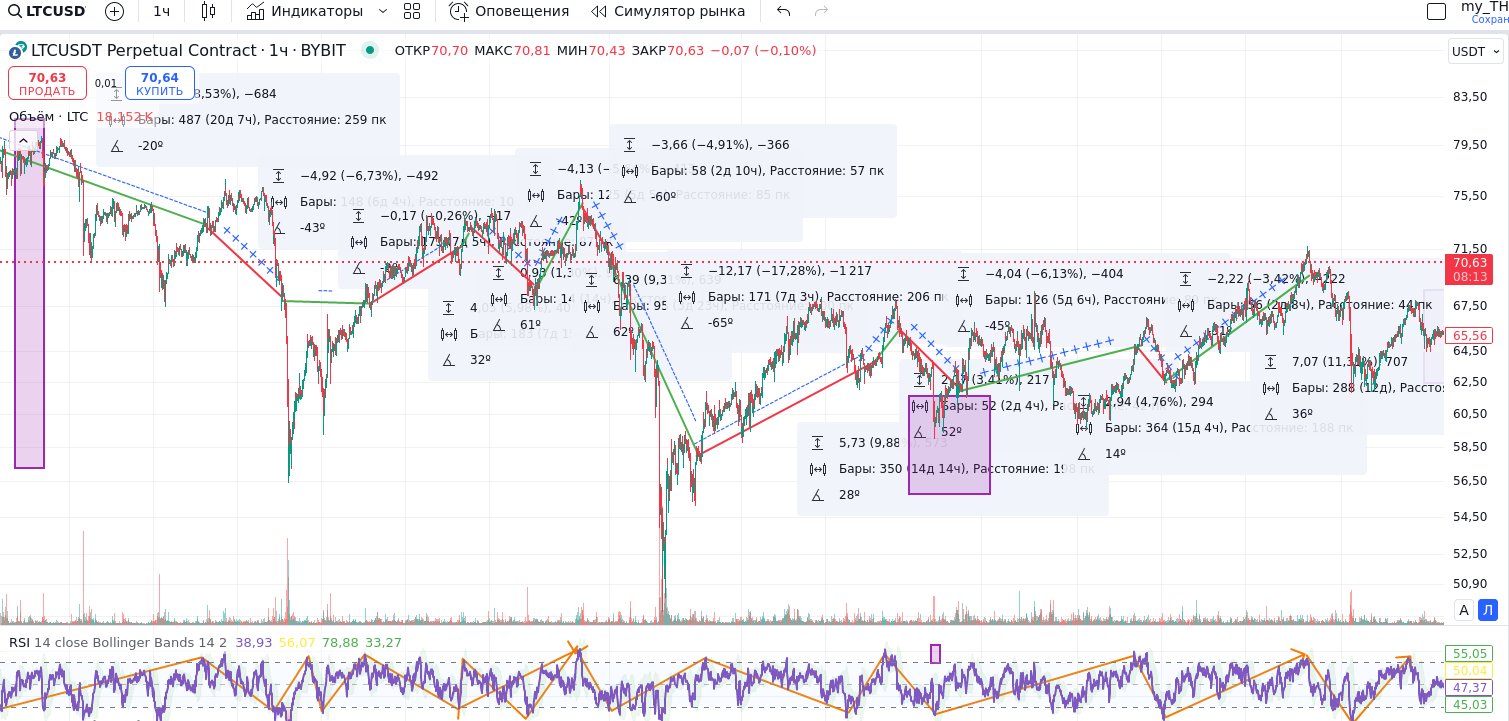
Task: Expand the USDT currency dropdown
Action: tap(1475, 51)
